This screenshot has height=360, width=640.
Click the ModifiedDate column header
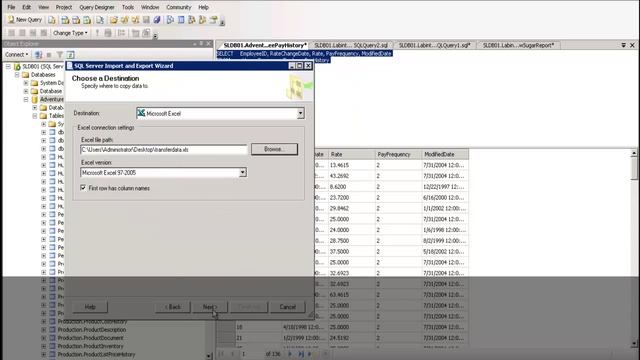(x=445, y=154)
